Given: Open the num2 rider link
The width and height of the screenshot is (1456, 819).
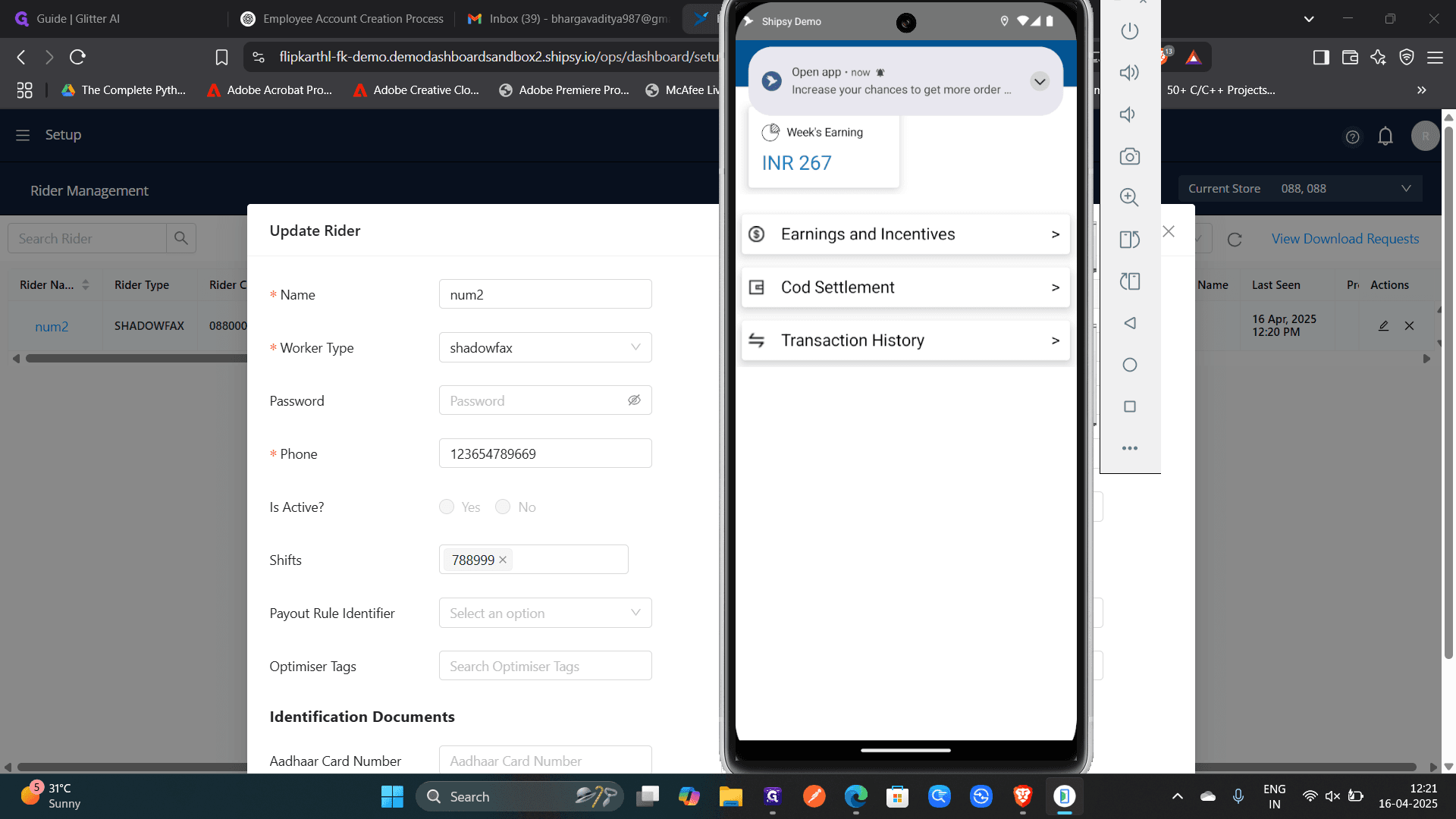Looking at the screenshot, I should point(52,327).
